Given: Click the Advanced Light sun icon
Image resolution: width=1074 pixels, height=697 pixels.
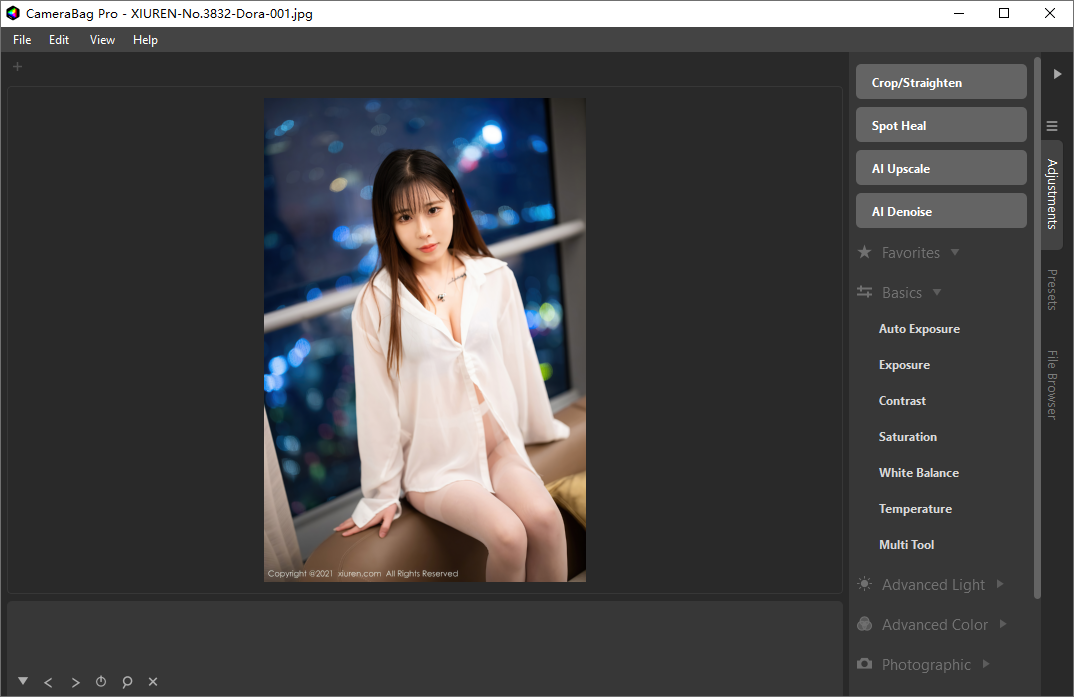Looking at the screenshot, I should (864, 584).
